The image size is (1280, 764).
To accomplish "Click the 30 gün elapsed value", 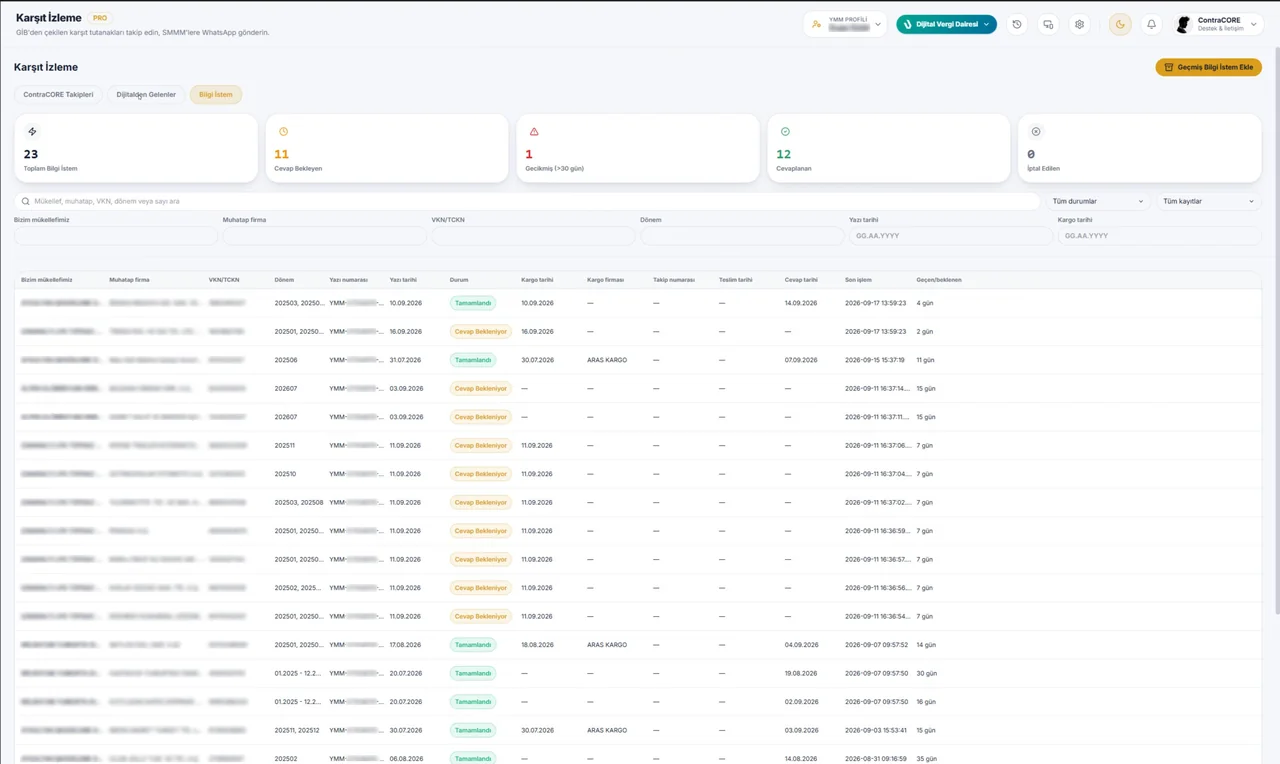I will [926, 673].
